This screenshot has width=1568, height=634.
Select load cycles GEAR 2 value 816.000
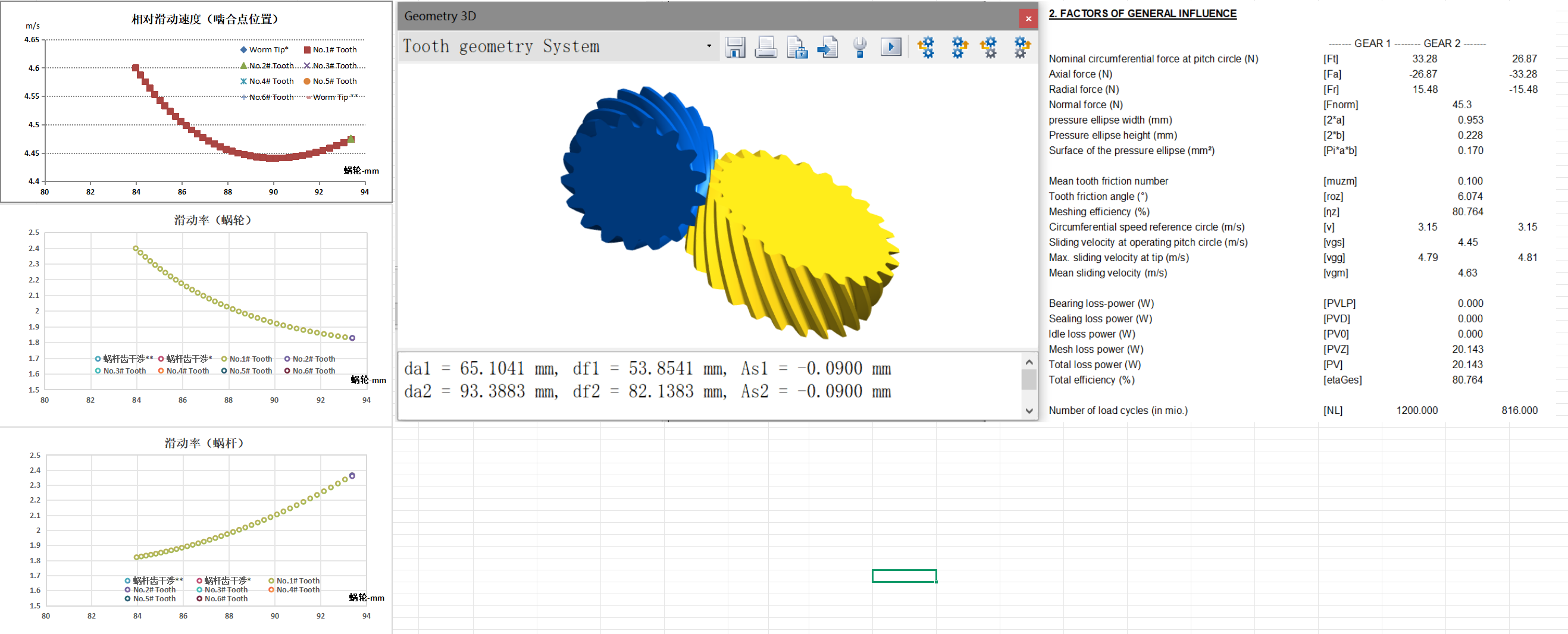coord(1519,411)
